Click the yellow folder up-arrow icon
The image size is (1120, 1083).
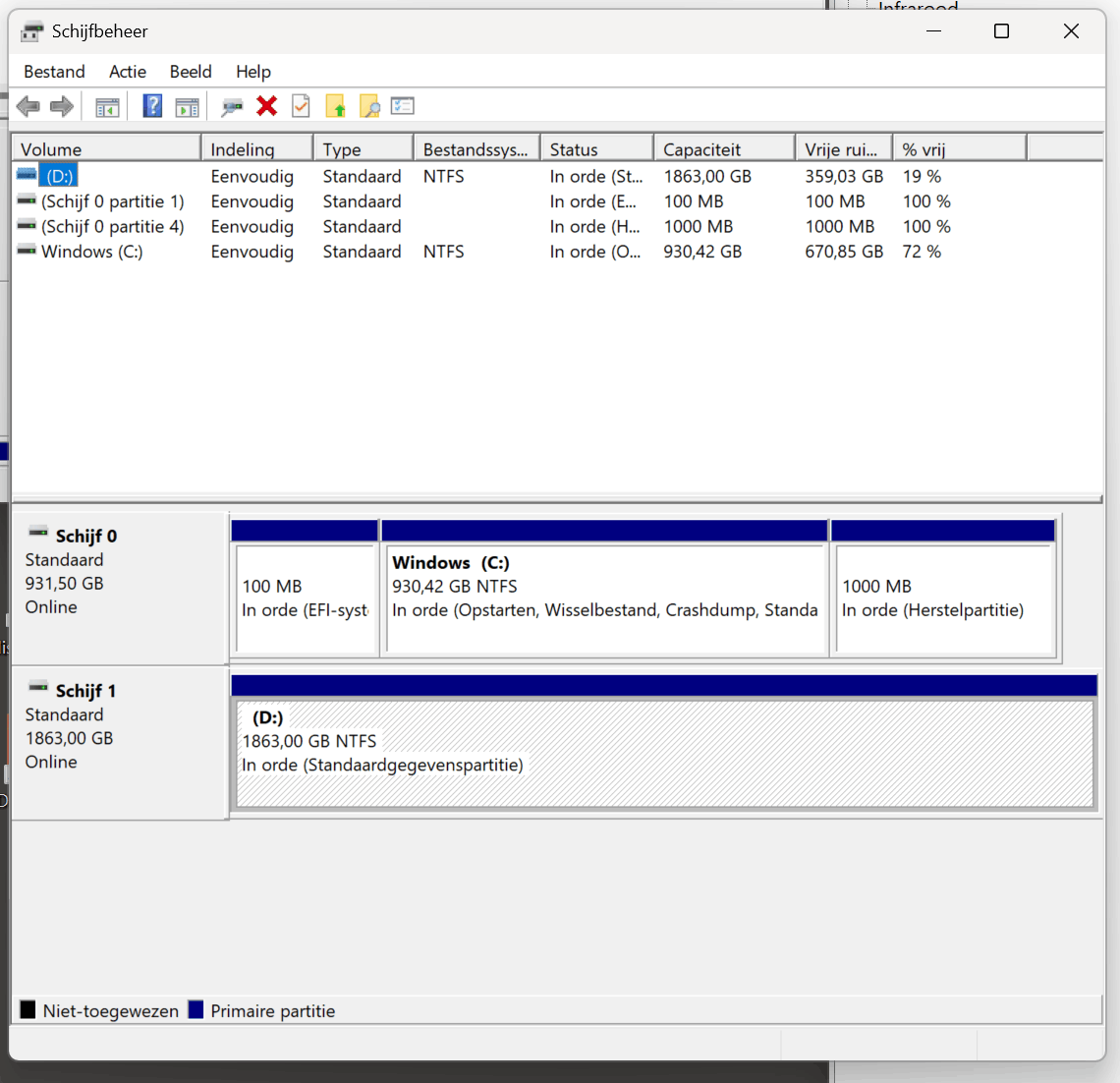pos(335,106)
